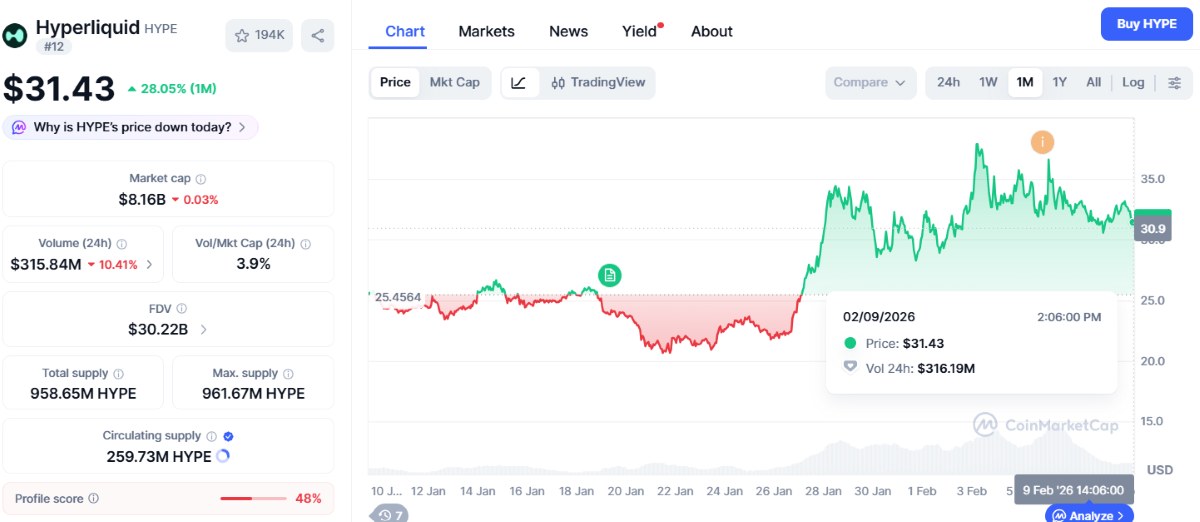Open the Markets tab

pos(486,32)
